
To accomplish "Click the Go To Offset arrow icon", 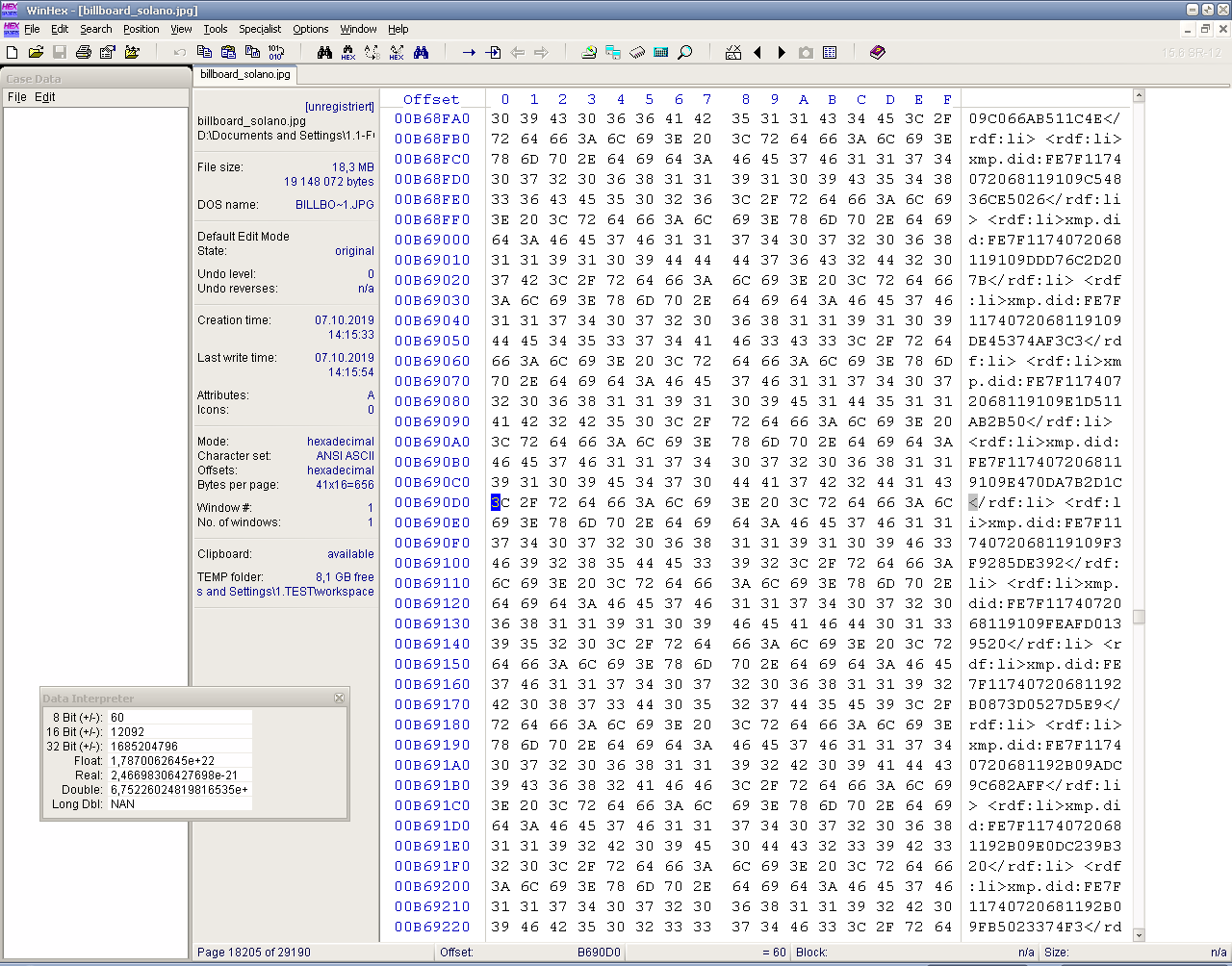I will [x=469, y=52].
